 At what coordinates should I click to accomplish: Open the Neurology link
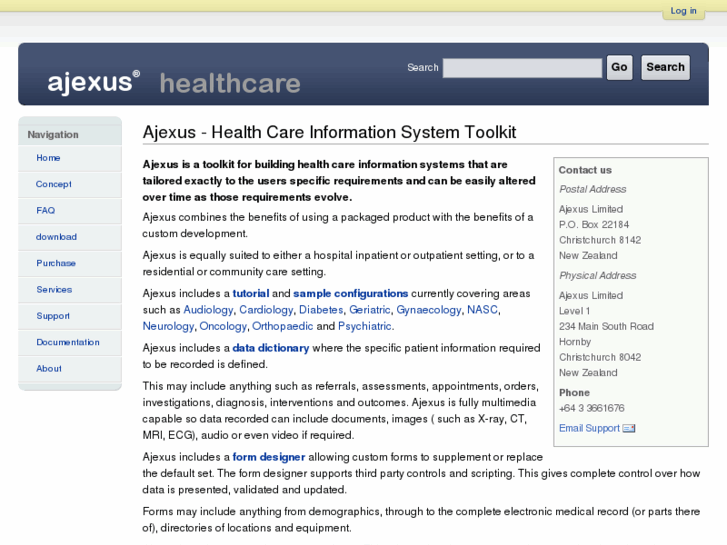[x=168, y=326]
